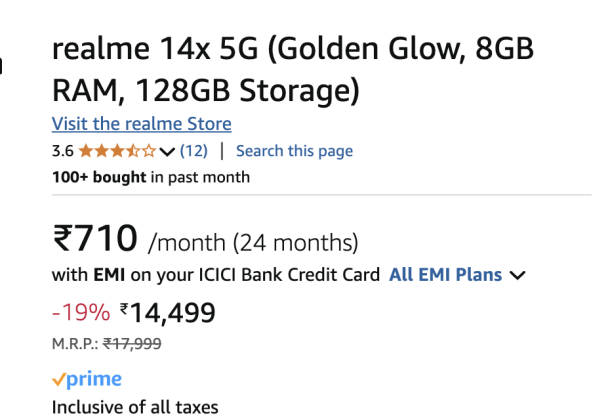Click the 24 months tenure text
This screenshot has width=610, height=420.
click(x=295, y=243)
